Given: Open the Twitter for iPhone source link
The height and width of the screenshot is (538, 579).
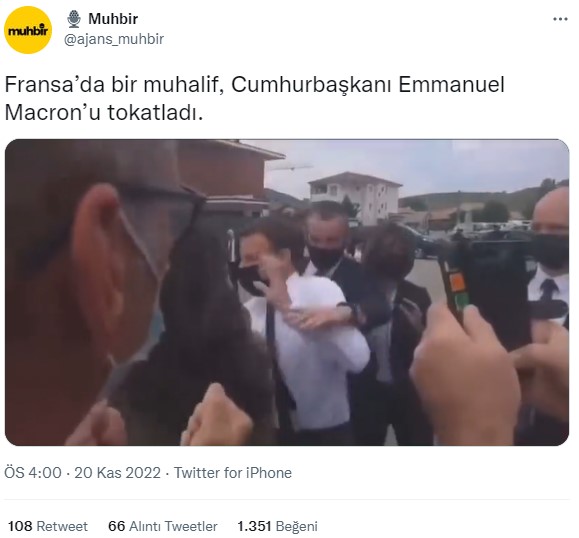Looking at the screenshot, I should coord(233,473).
